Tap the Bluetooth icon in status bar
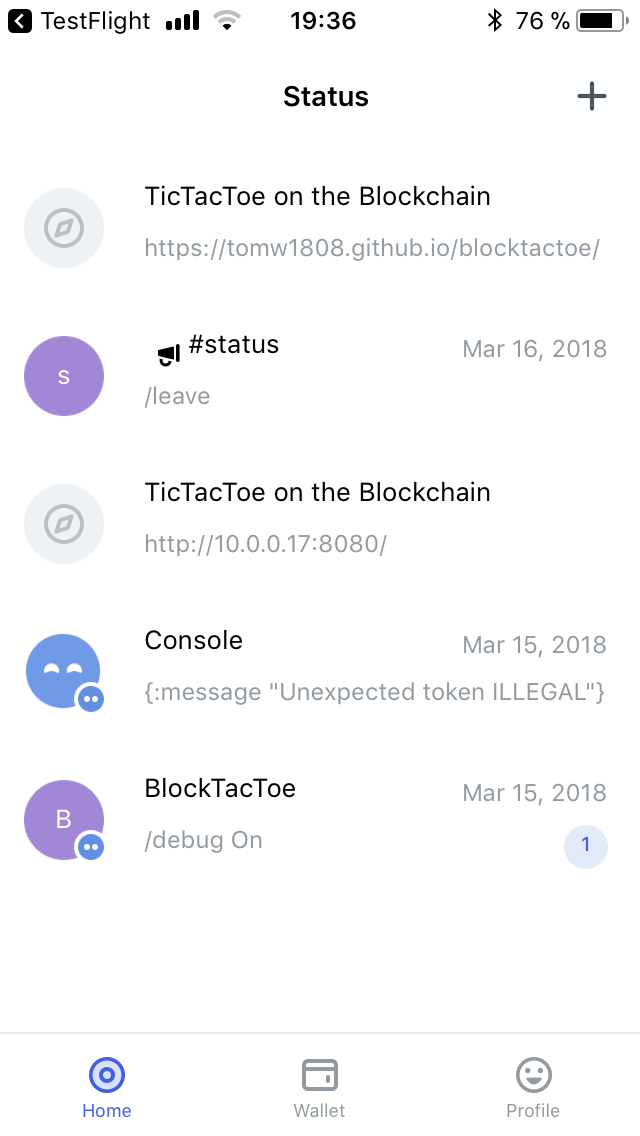 pos(494,21)
